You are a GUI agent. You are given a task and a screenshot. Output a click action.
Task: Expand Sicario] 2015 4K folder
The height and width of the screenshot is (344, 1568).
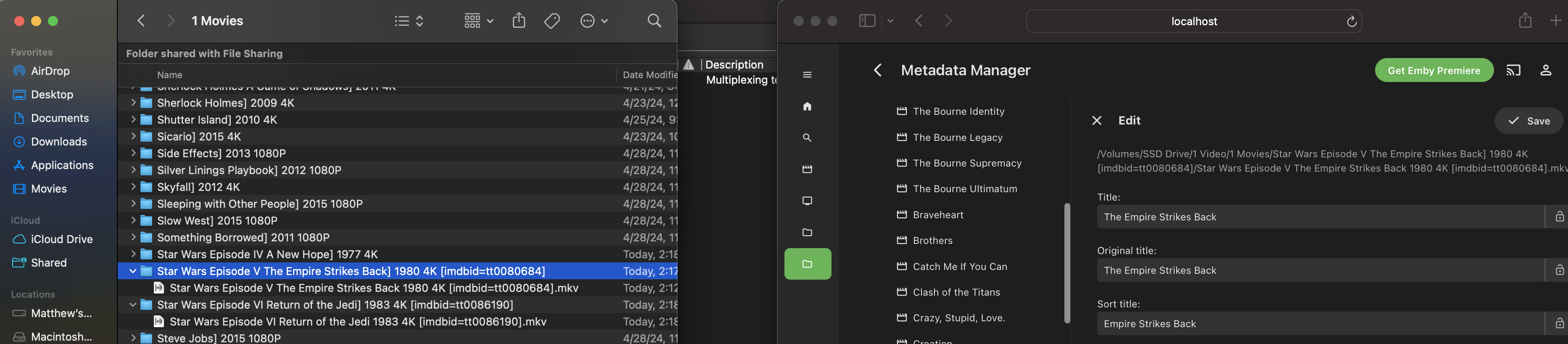tap(133, 136)
